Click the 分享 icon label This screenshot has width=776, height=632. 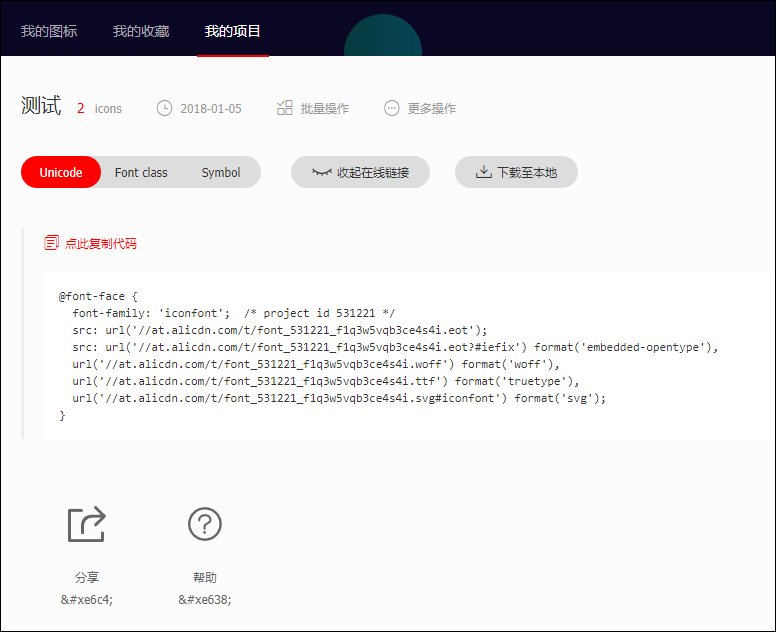[87, 578]
